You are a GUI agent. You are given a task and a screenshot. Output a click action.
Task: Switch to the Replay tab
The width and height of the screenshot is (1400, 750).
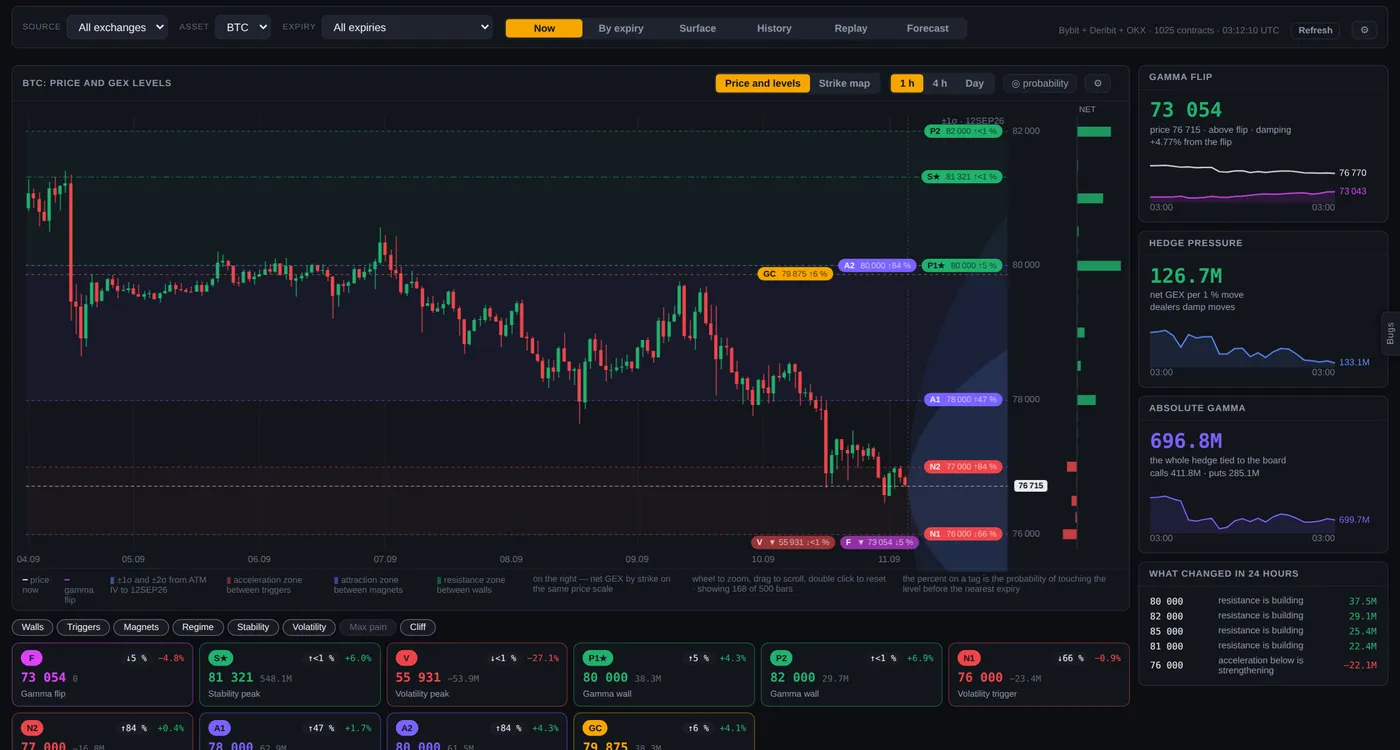pos(851,28)
